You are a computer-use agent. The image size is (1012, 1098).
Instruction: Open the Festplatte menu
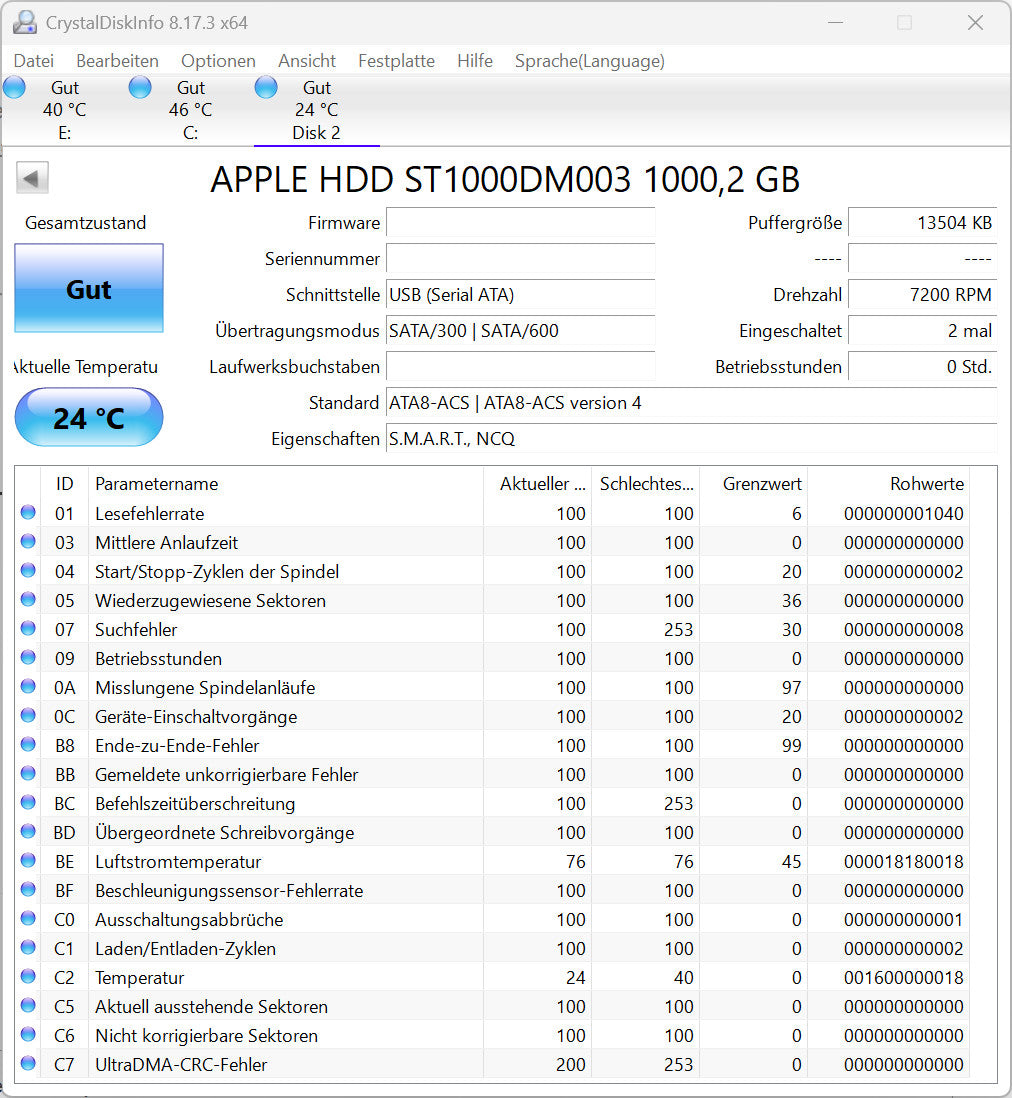point(396,61)
